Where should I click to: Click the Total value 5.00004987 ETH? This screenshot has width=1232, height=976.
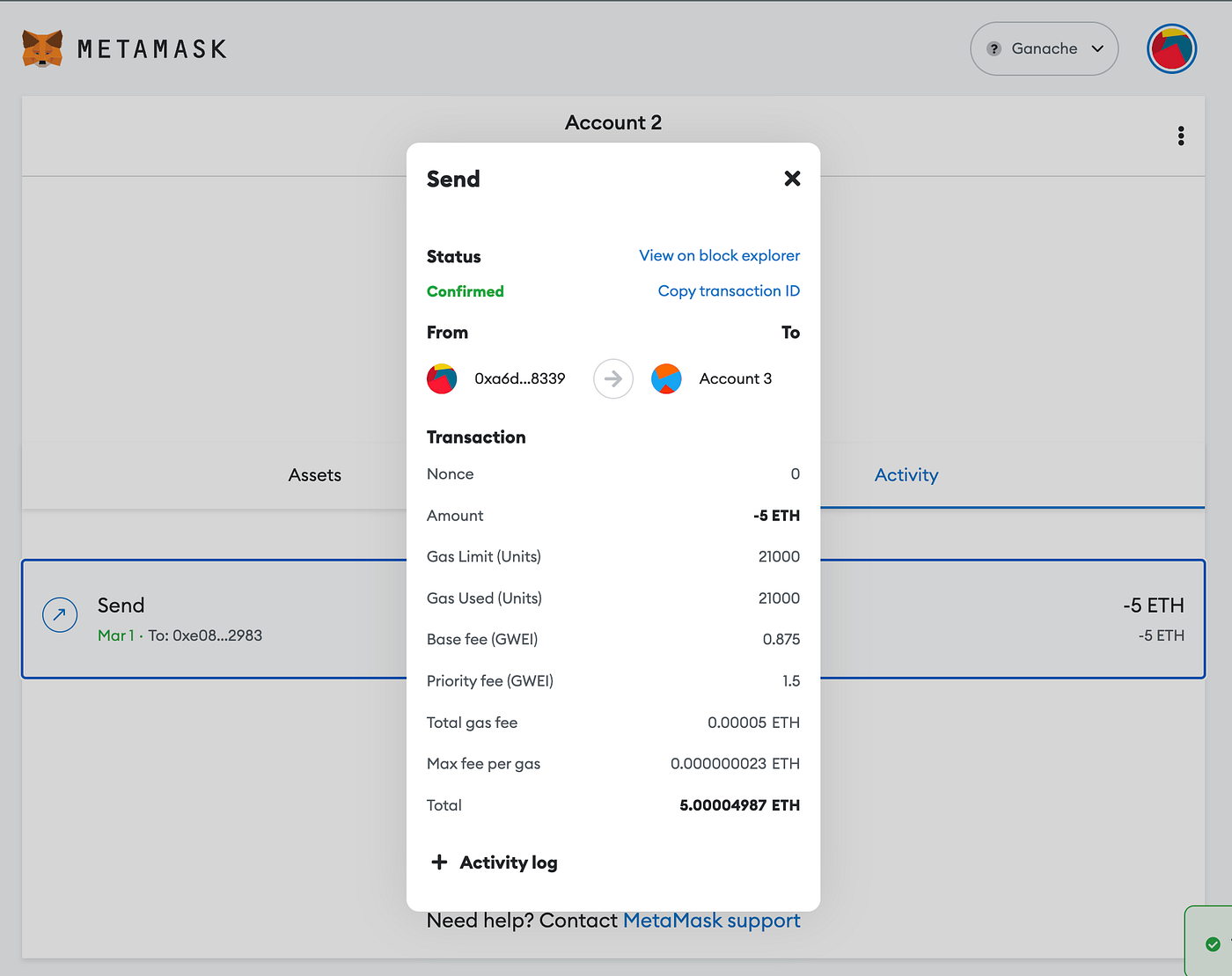click(x=739, y=805)
